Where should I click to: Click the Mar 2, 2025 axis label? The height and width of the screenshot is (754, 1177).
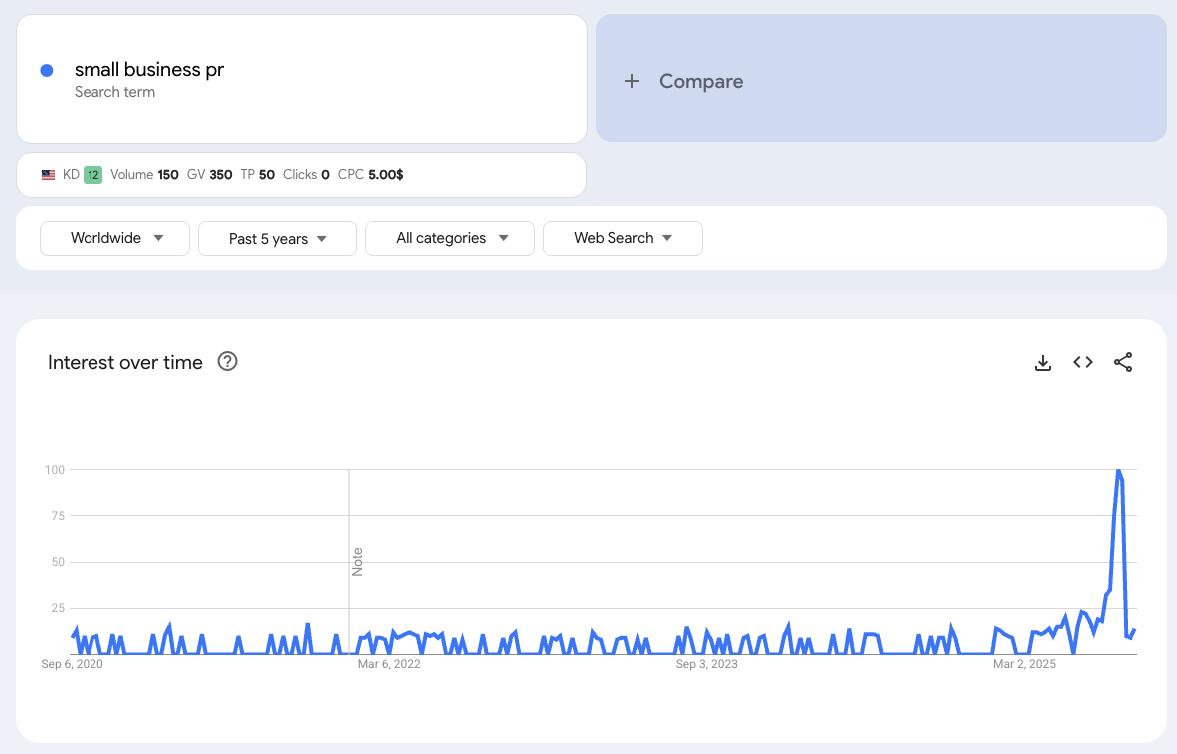pos(1024,664)
